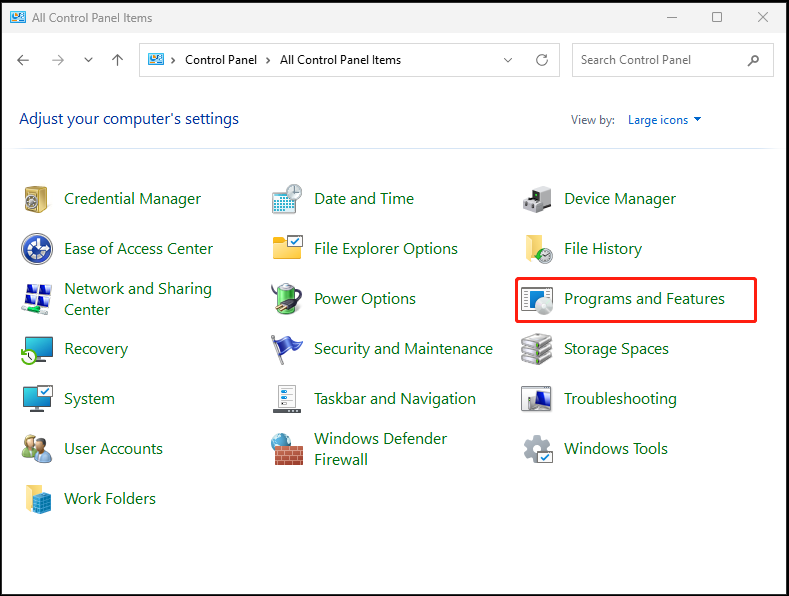
Task: Select the All Control Panel Items breadcrumb
Action: click(x=340, y=60)
